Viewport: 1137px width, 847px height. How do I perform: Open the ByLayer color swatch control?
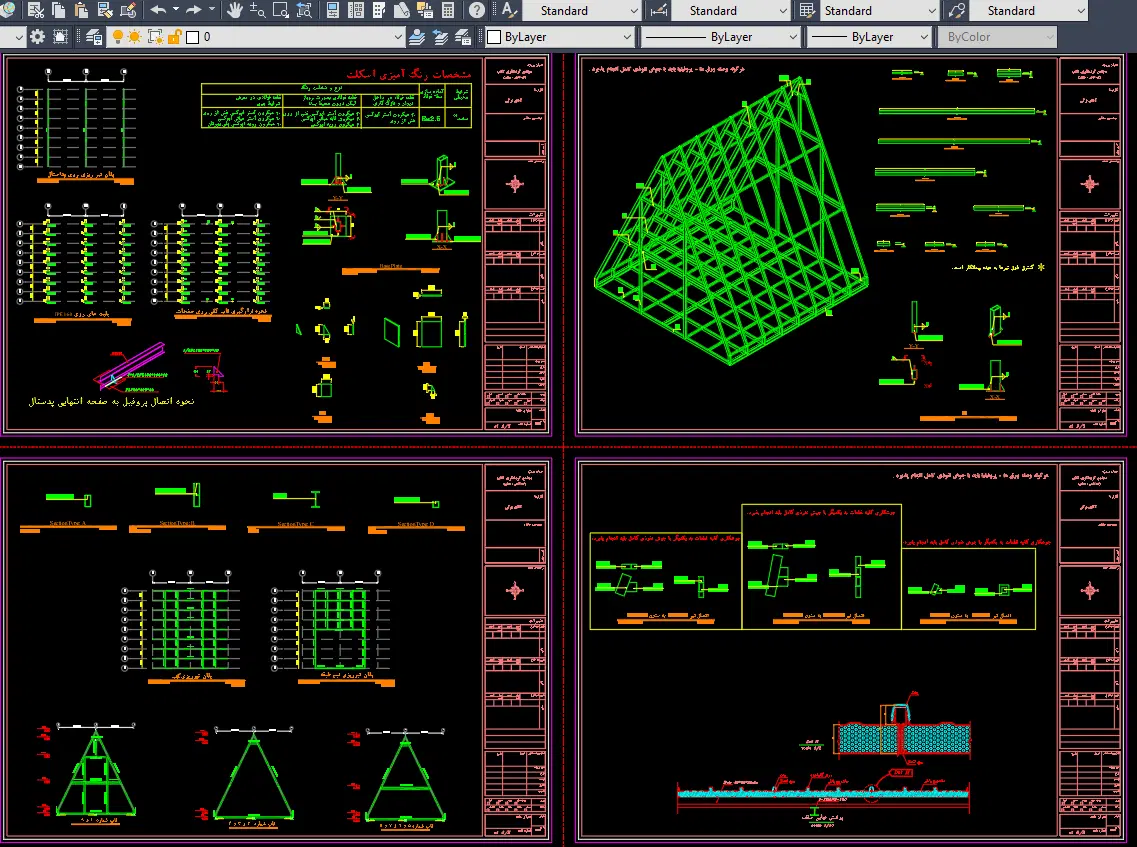pyautogui.click(x=560, y=37)
